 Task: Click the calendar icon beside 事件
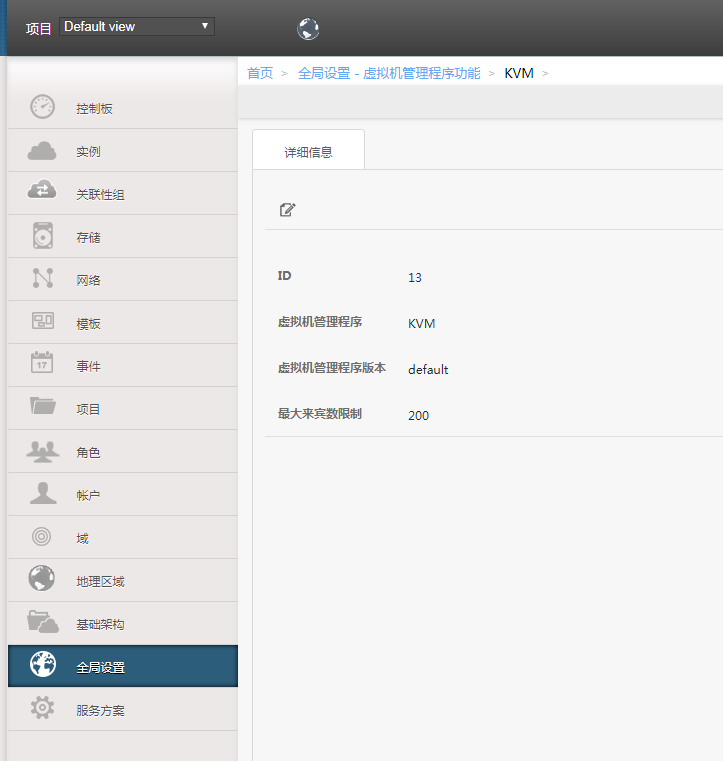[42, 363]
